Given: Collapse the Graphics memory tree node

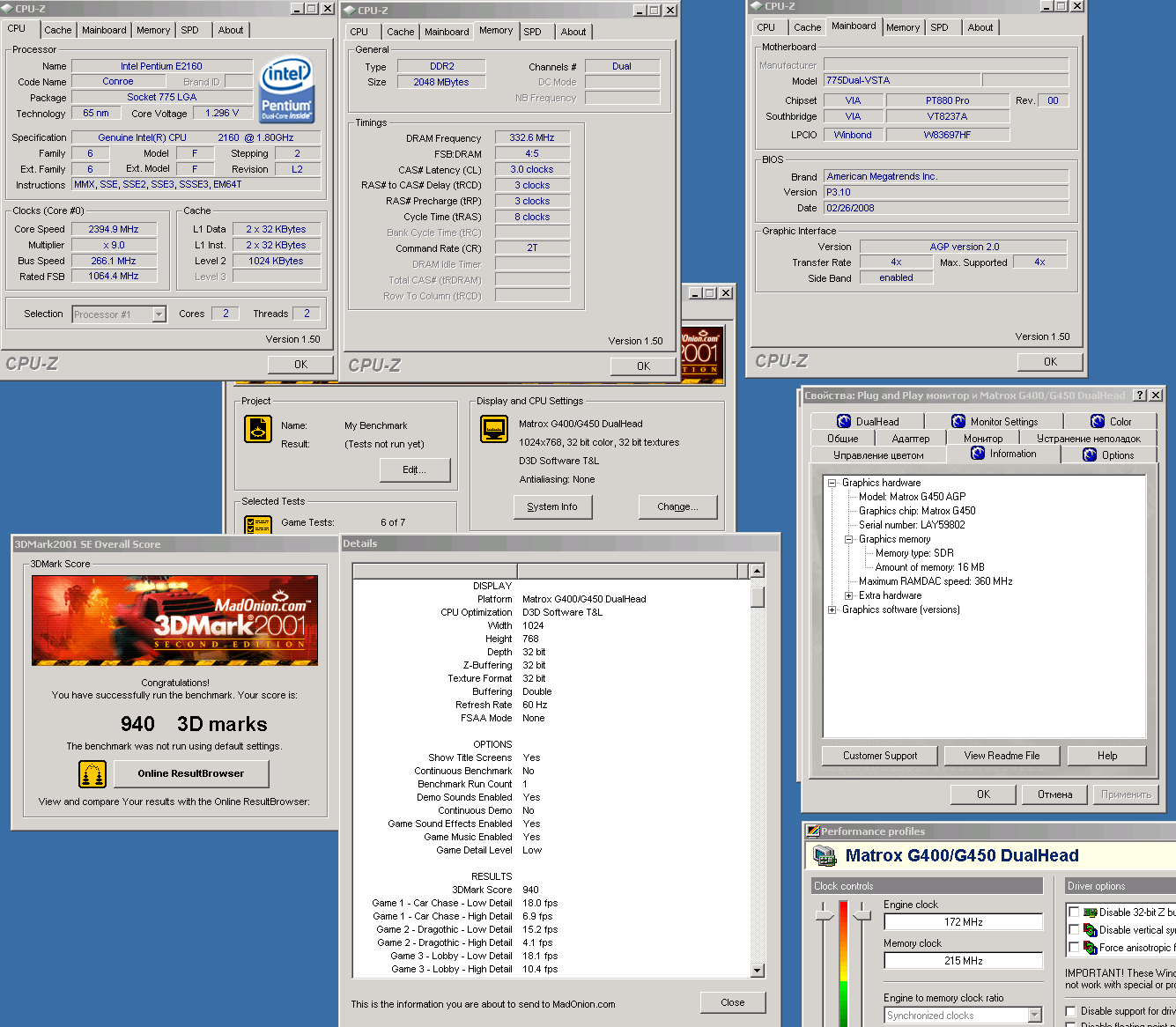Looking at the screenshot, I should [849, 539].
